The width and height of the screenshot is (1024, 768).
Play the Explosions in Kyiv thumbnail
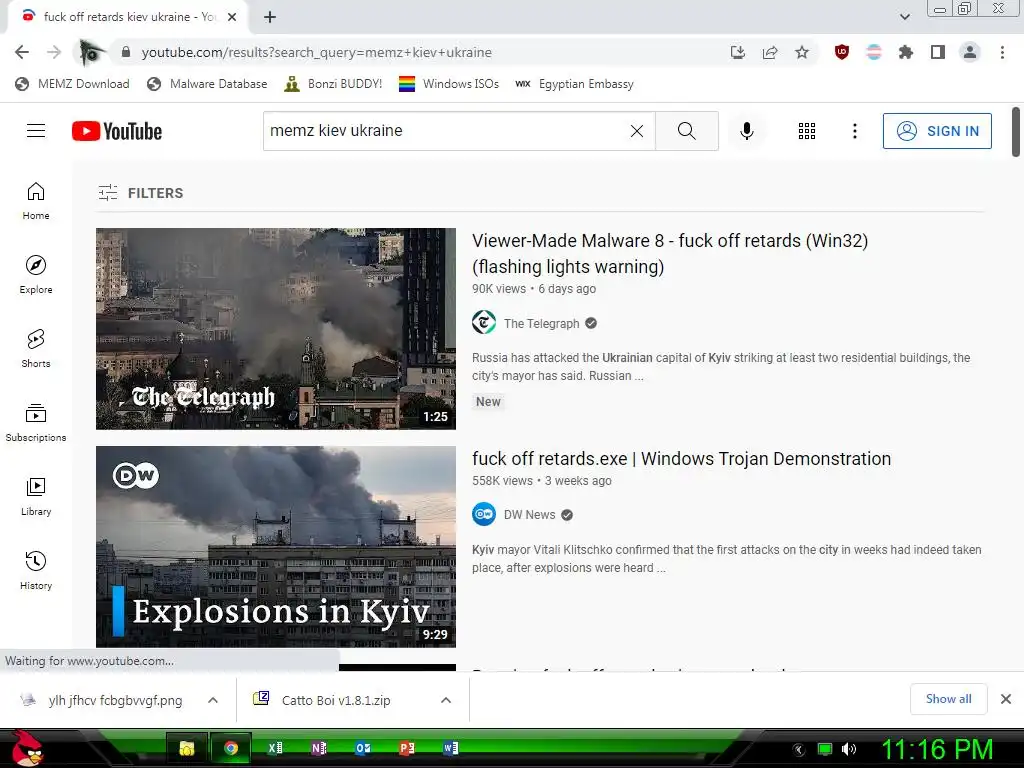point(276,547)
